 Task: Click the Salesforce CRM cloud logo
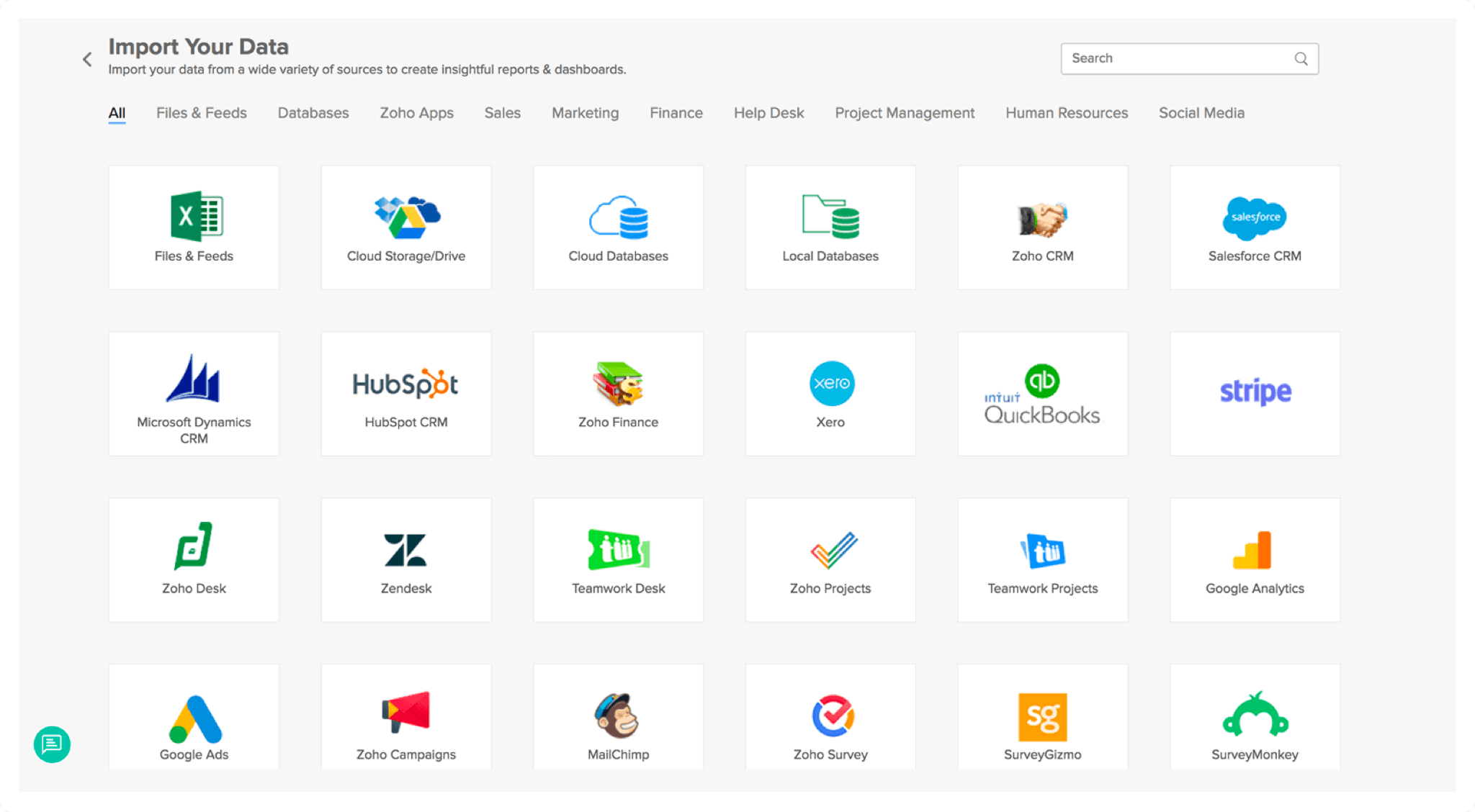pos(1255,217)
